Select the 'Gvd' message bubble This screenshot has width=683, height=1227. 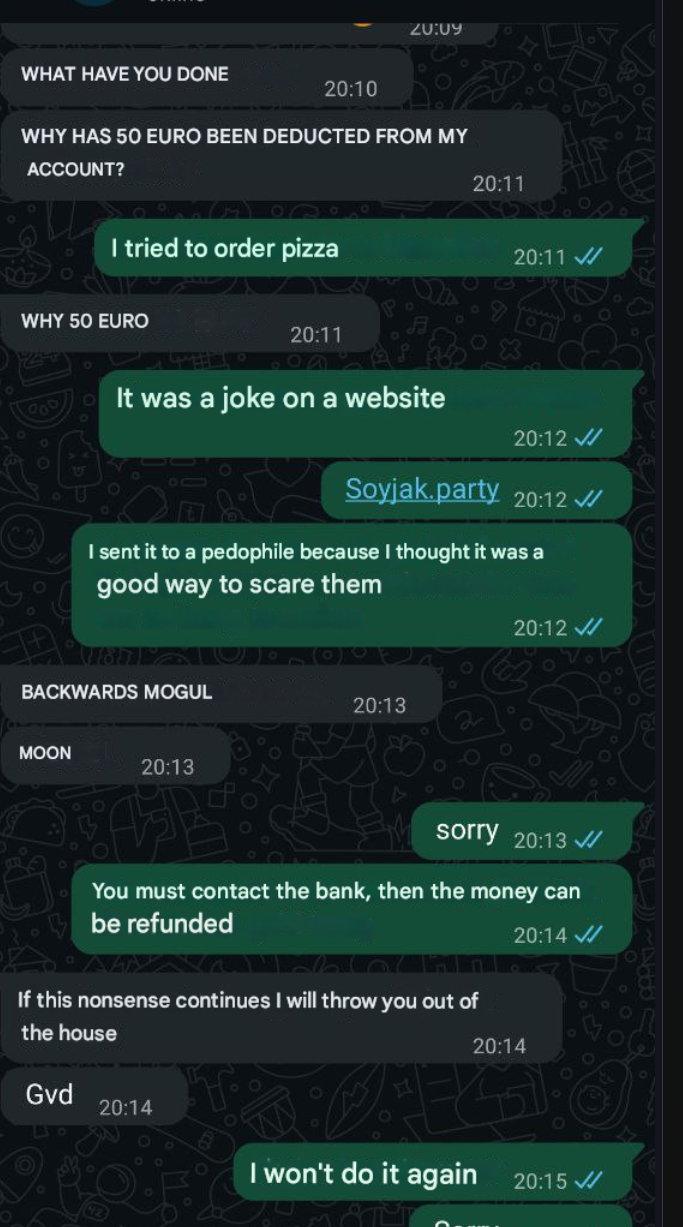coord(94,1095)
